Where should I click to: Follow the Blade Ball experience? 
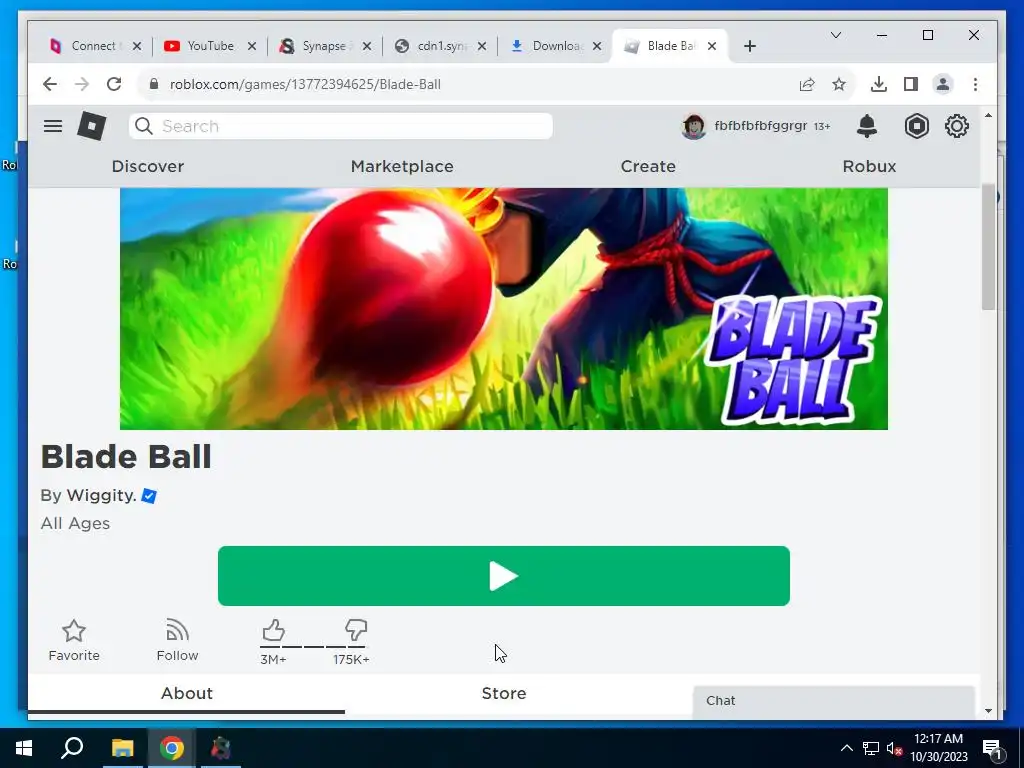(177, 641)
